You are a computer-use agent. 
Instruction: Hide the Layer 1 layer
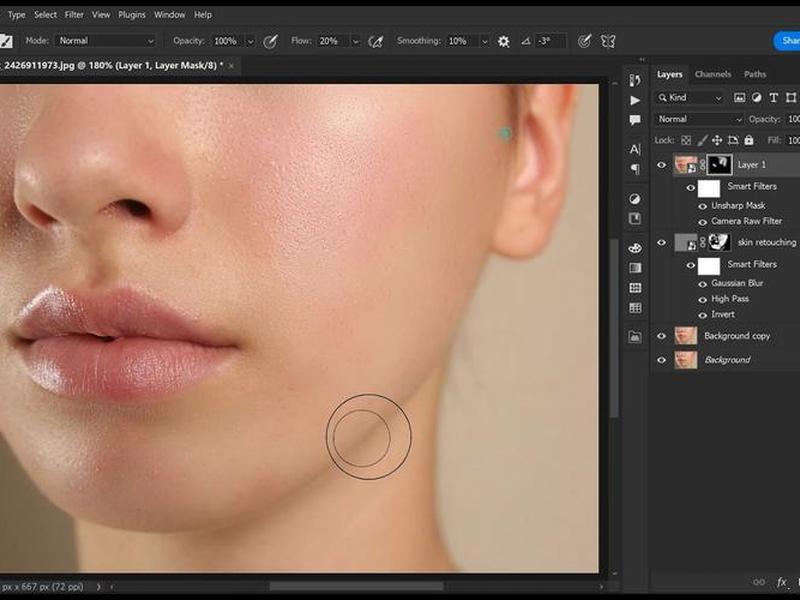pos(662,165)
